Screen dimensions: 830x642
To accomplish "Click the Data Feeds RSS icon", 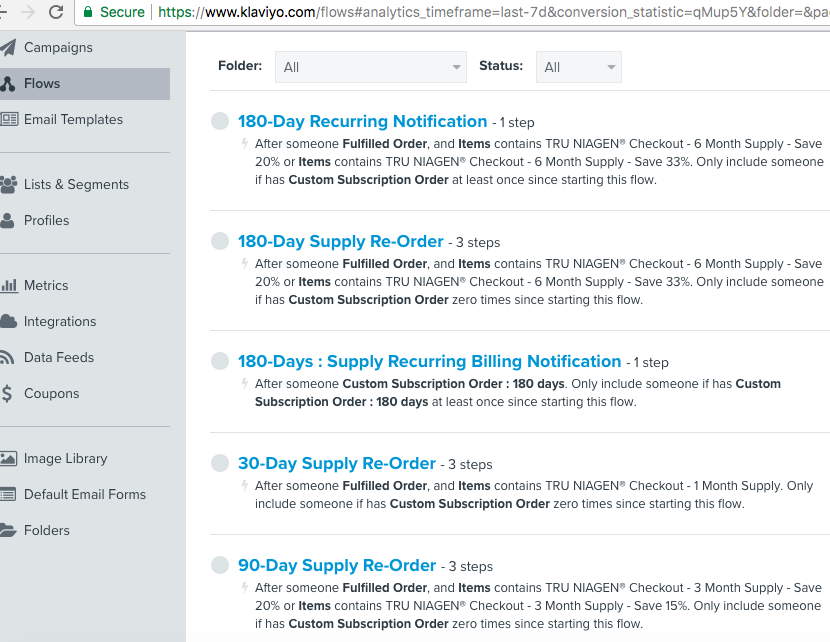I will pyautogui.click(x=6, y=357).
